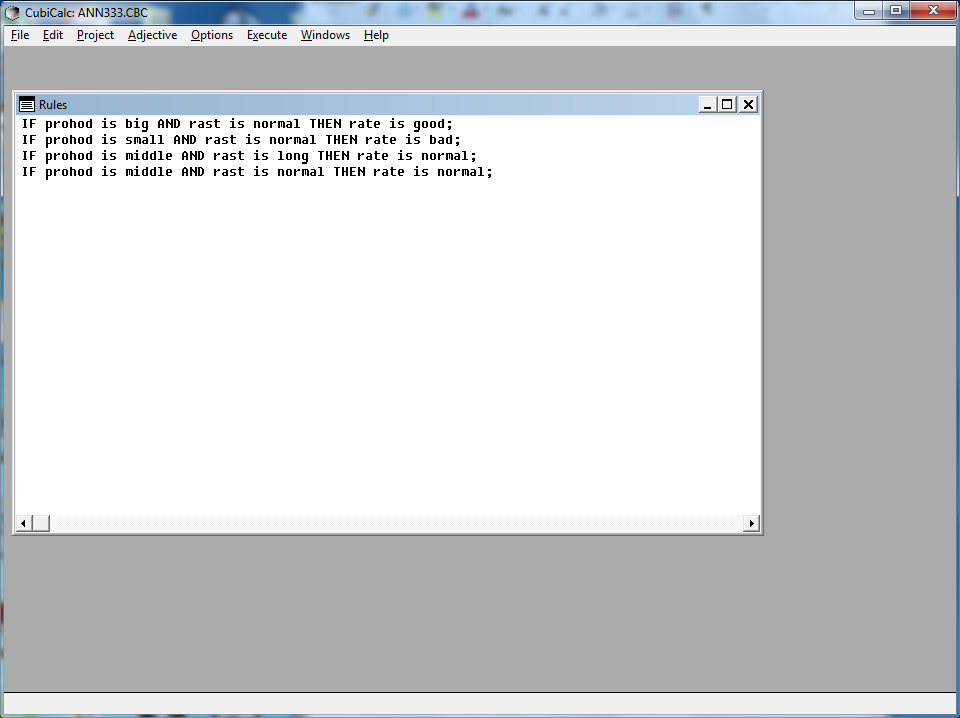This screenshot has width=960, height=718.
Task: Minimize the Rules window
Action: pos(707,105)
